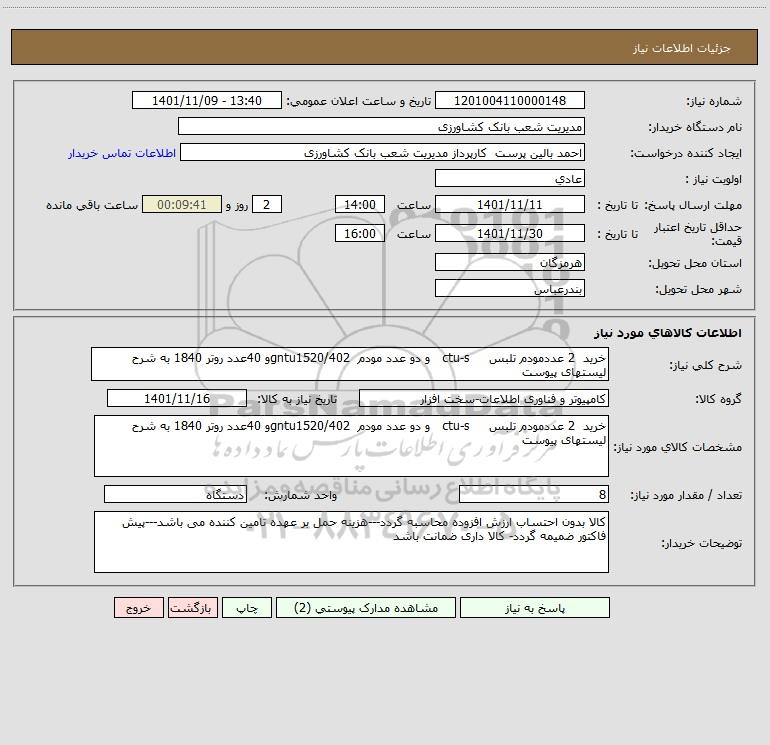Click the شرح کلی نیاز description box
The height and width of the screenshot is (745, 770).
[x=350, y=364]
